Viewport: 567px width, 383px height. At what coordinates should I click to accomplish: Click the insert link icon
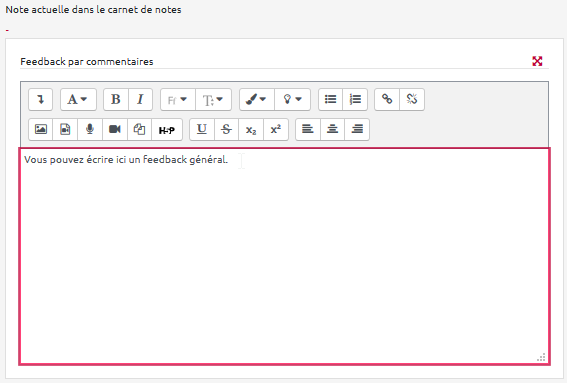[x=387, y=99]
